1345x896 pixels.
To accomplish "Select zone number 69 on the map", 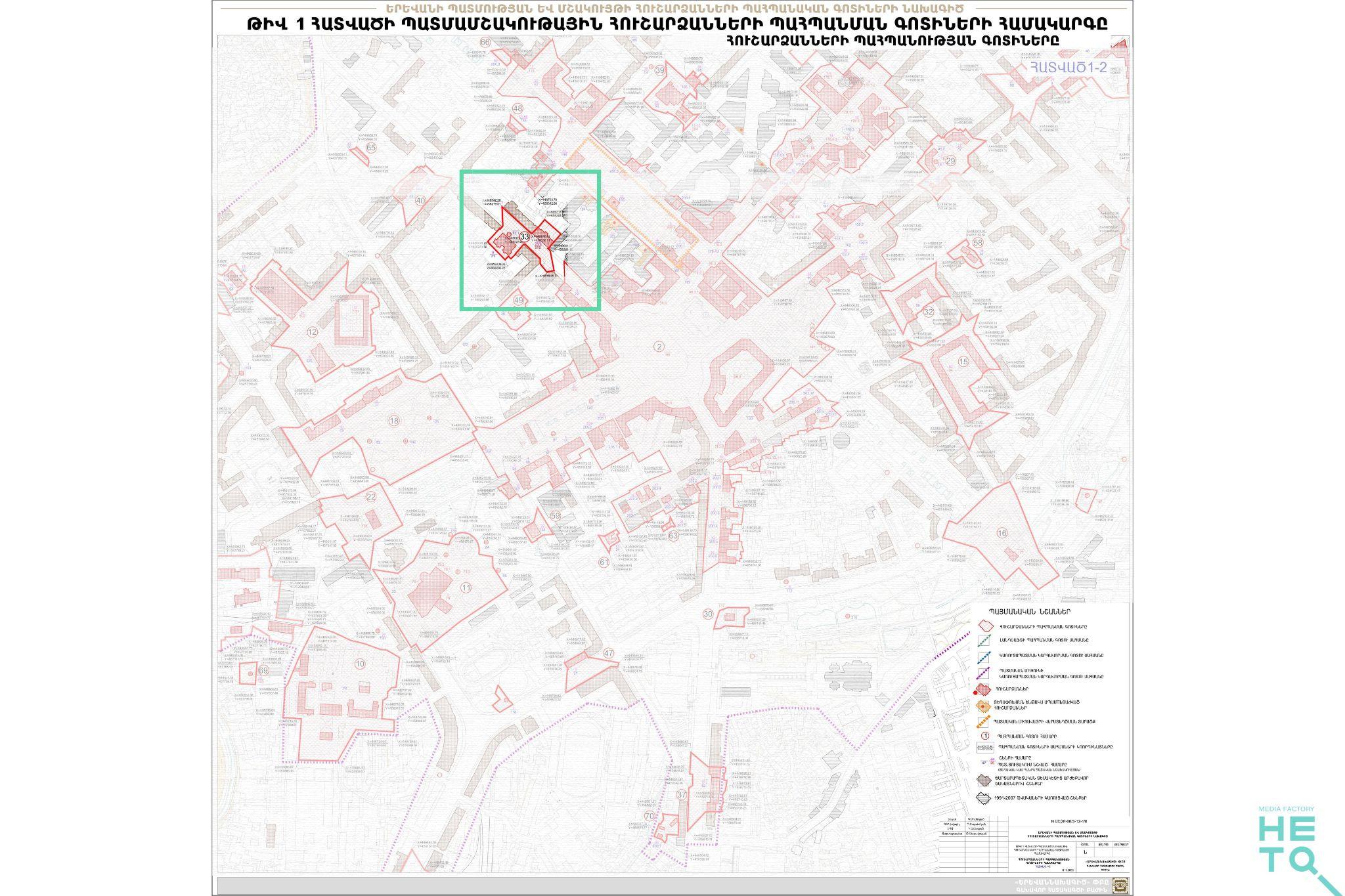I will tap(264, 670).
